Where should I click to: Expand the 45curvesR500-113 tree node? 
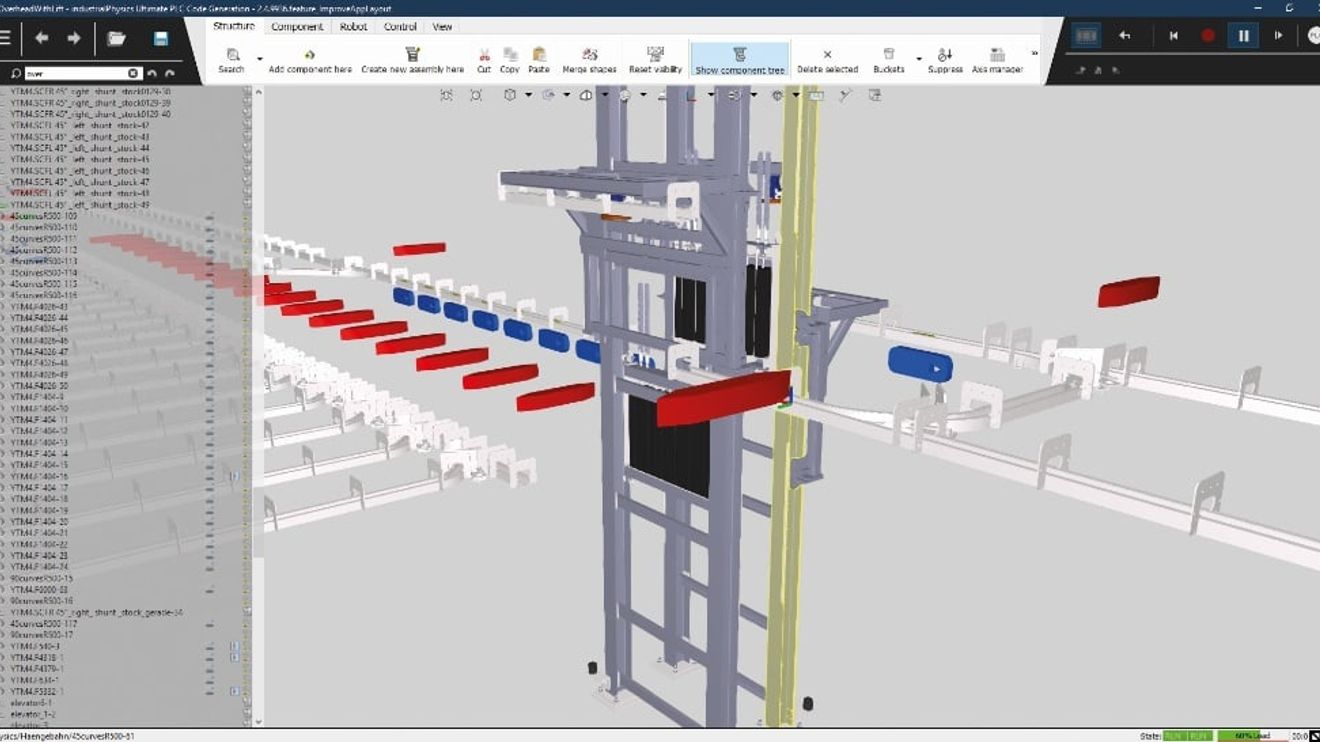point(4,261)
